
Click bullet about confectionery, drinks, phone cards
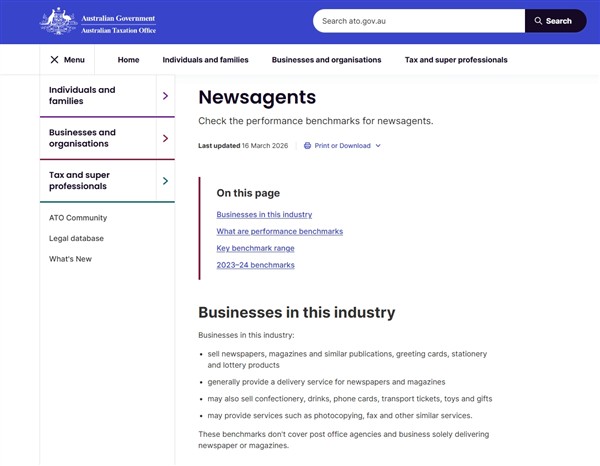(350, 399)
